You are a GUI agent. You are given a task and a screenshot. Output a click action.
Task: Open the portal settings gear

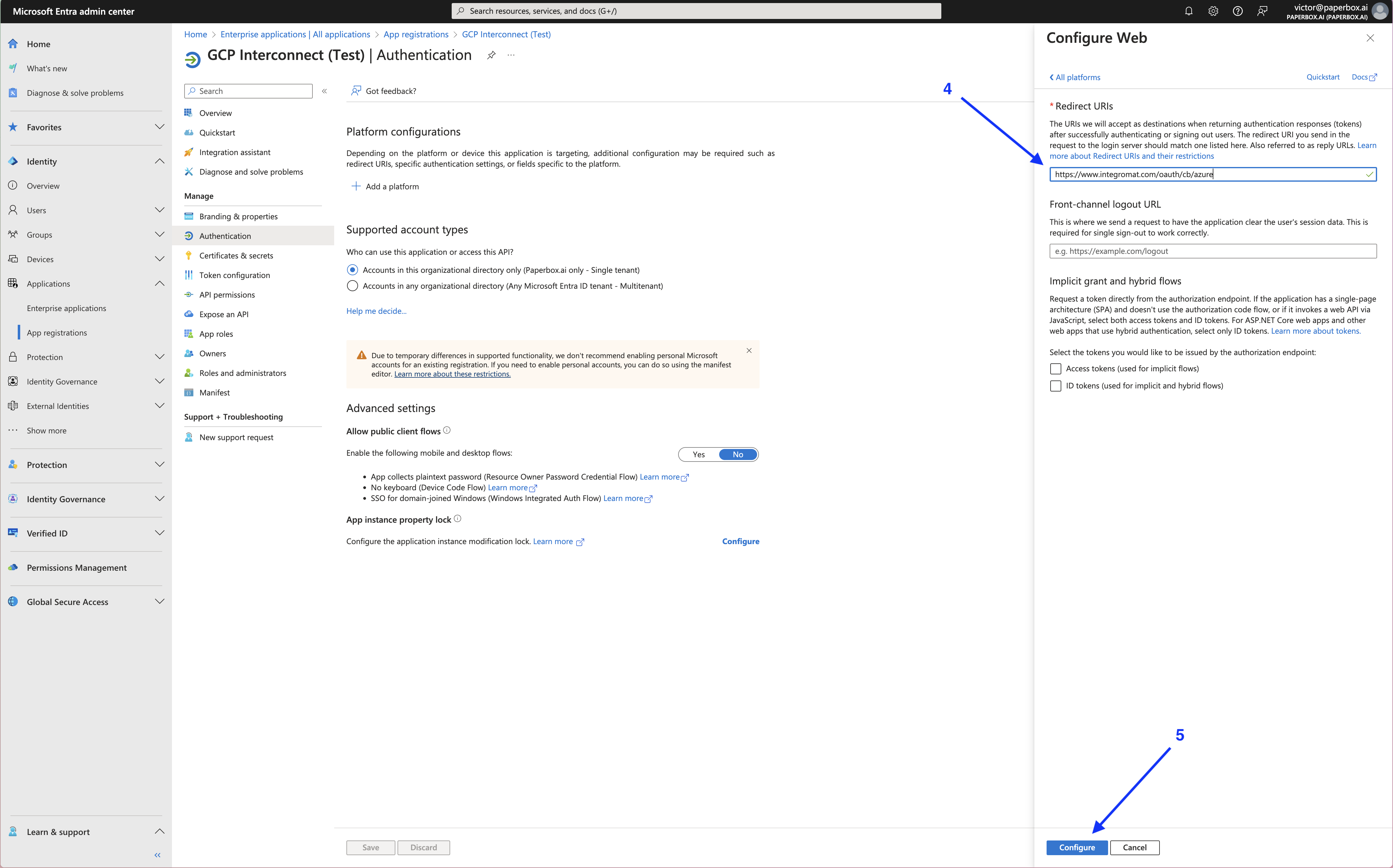1213,11
